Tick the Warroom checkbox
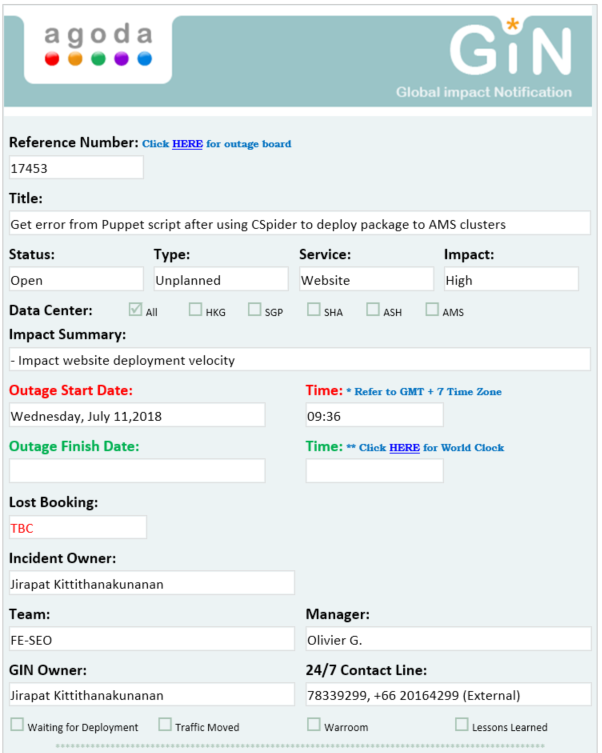Viewport: 602px width, 753px height. (313, 724)
